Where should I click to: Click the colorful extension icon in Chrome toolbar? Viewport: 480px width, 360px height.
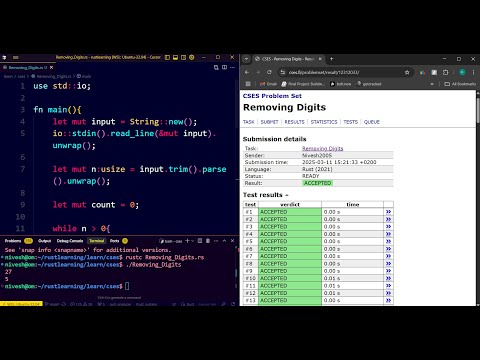(423, 72)
